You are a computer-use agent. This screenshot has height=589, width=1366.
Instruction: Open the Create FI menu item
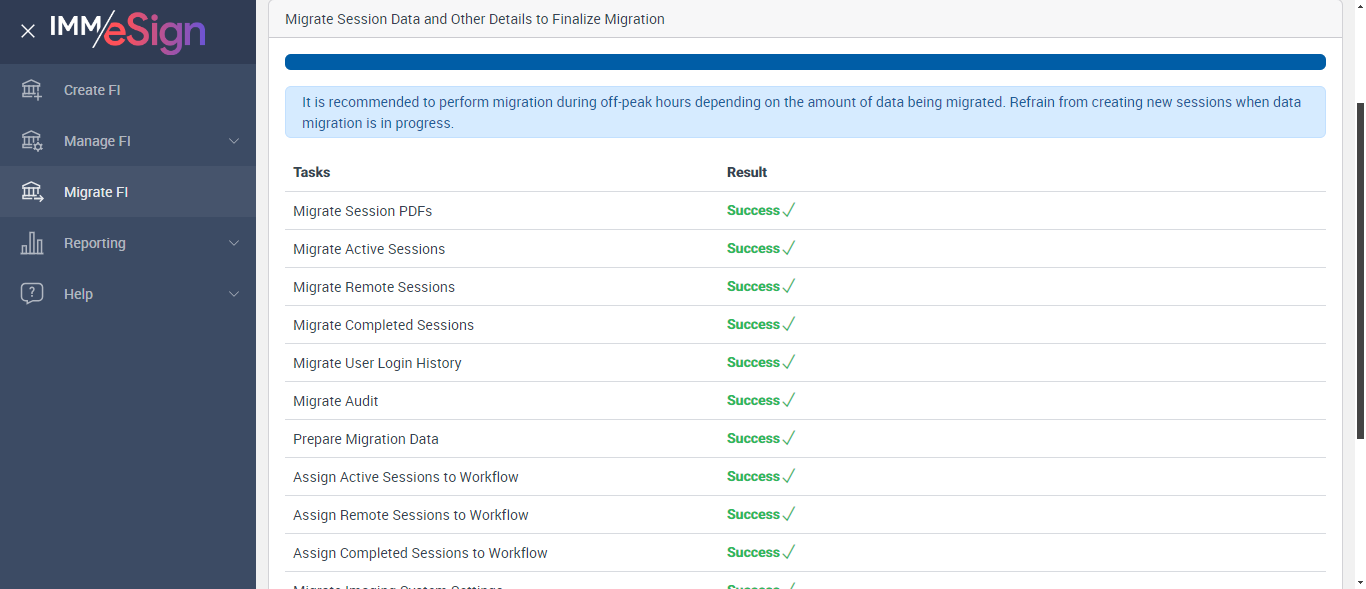[x=128, y=90]
